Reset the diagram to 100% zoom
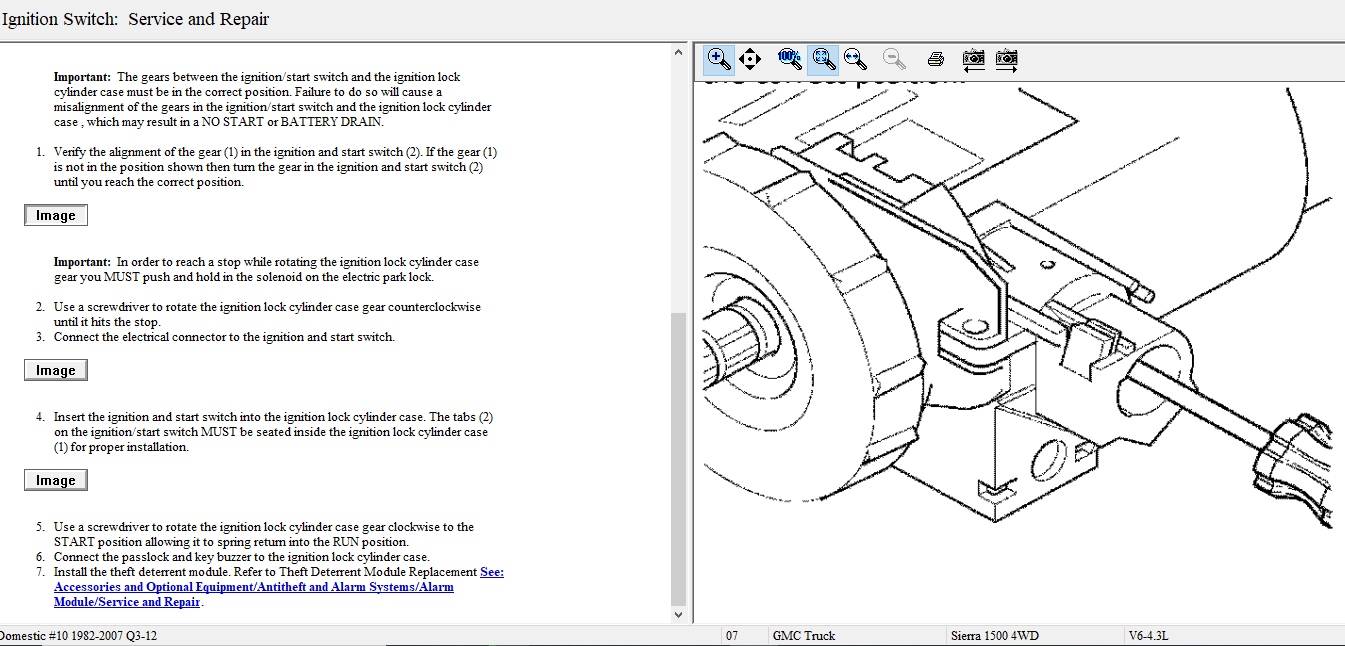This screenshot has width=1345, height=646. (x=790, y=58)
